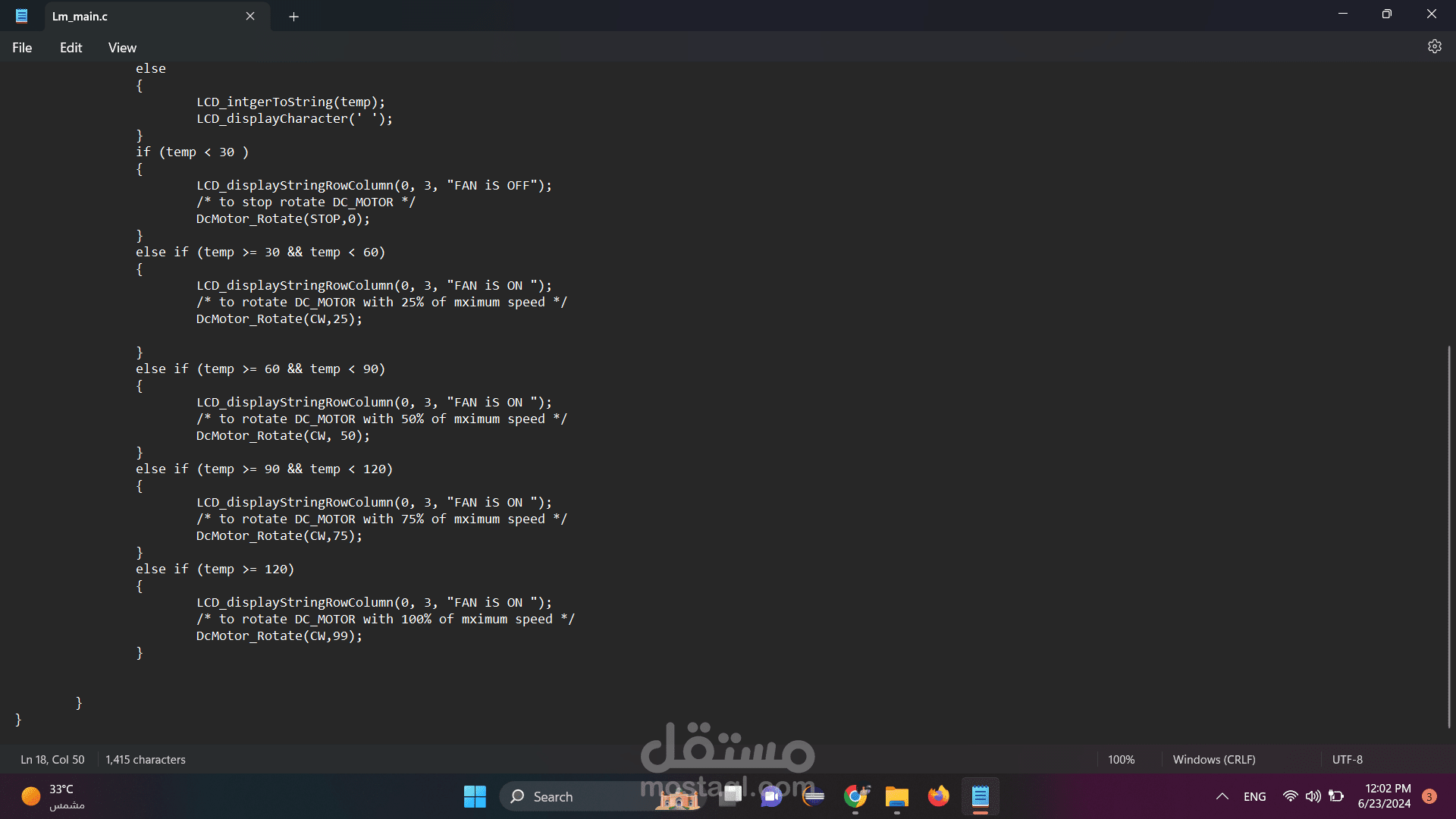Click Ln 18, Col 50 position indicator
This screenshot has width=1456, height=819.
tap(52, 759)
